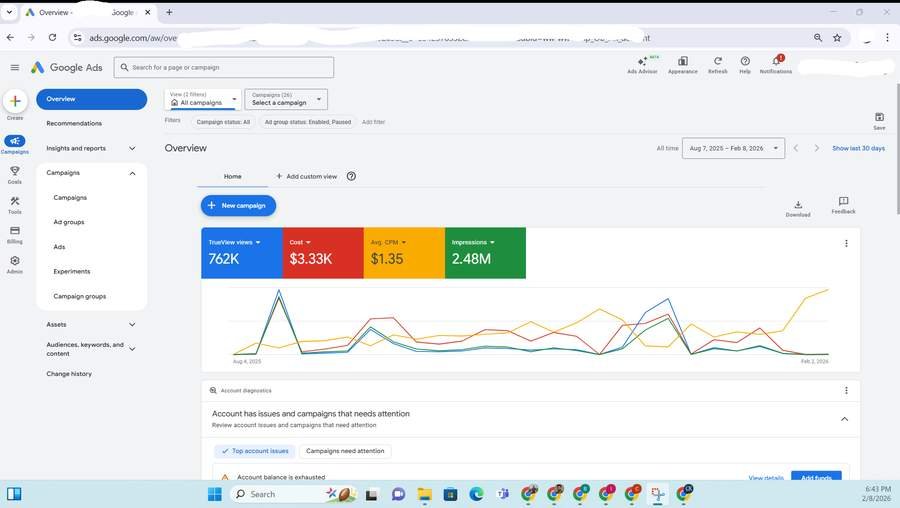Save the current view
Image resolution: width=900 pixels, height=508 pixels.
click(879, 121)
